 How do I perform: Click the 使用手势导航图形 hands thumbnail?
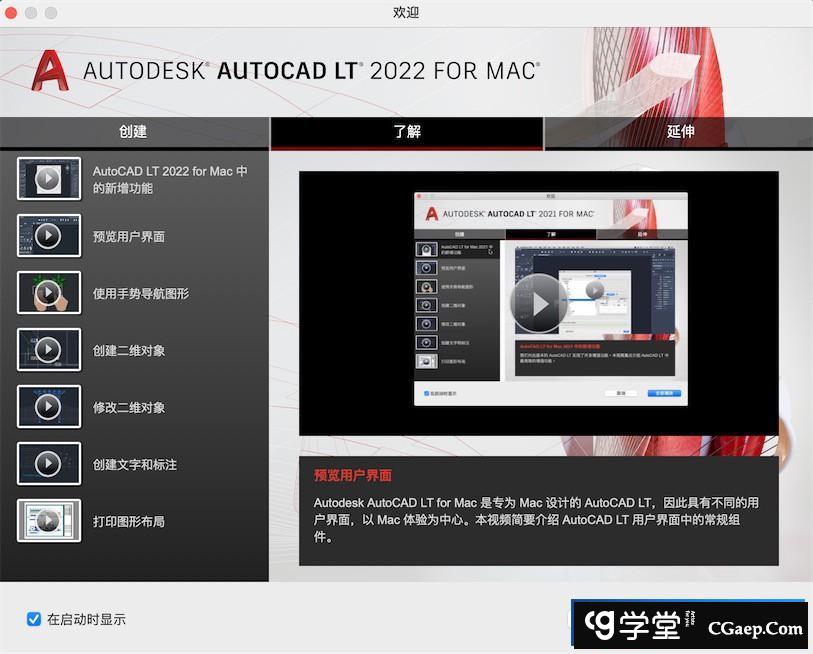click(48, 293)
